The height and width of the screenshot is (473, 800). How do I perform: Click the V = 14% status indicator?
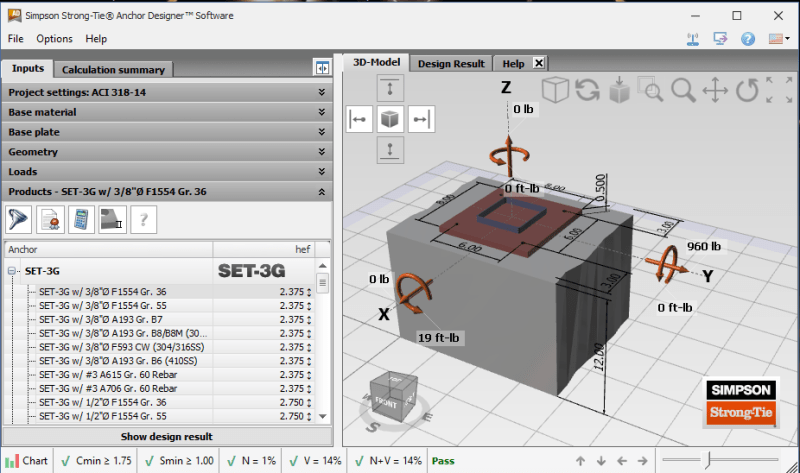point(315,461)
